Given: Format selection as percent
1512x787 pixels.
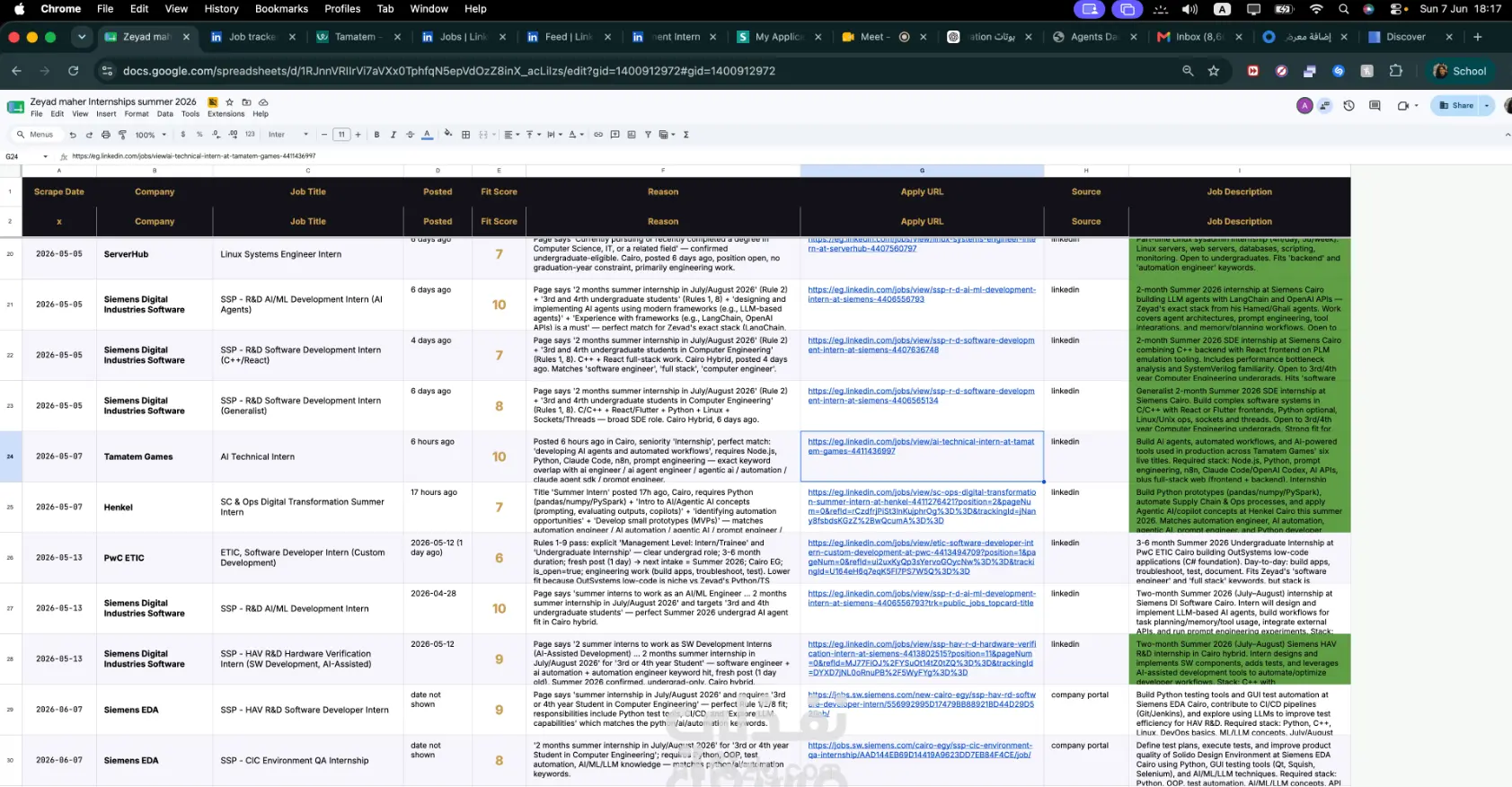Looking at the screenshot, I should pos(199,135).
